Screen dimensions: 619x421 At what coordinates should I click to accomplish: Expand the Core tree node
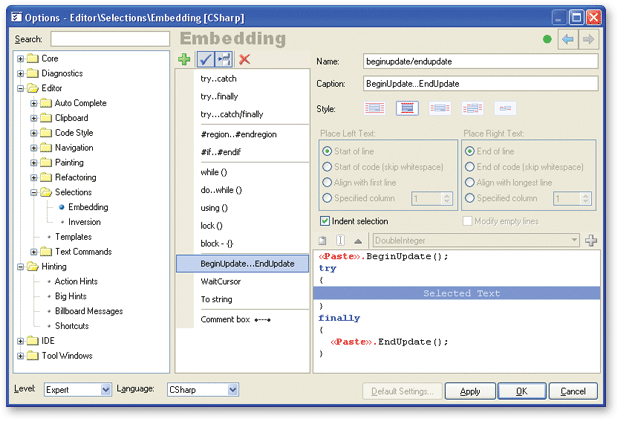point(21,59)
